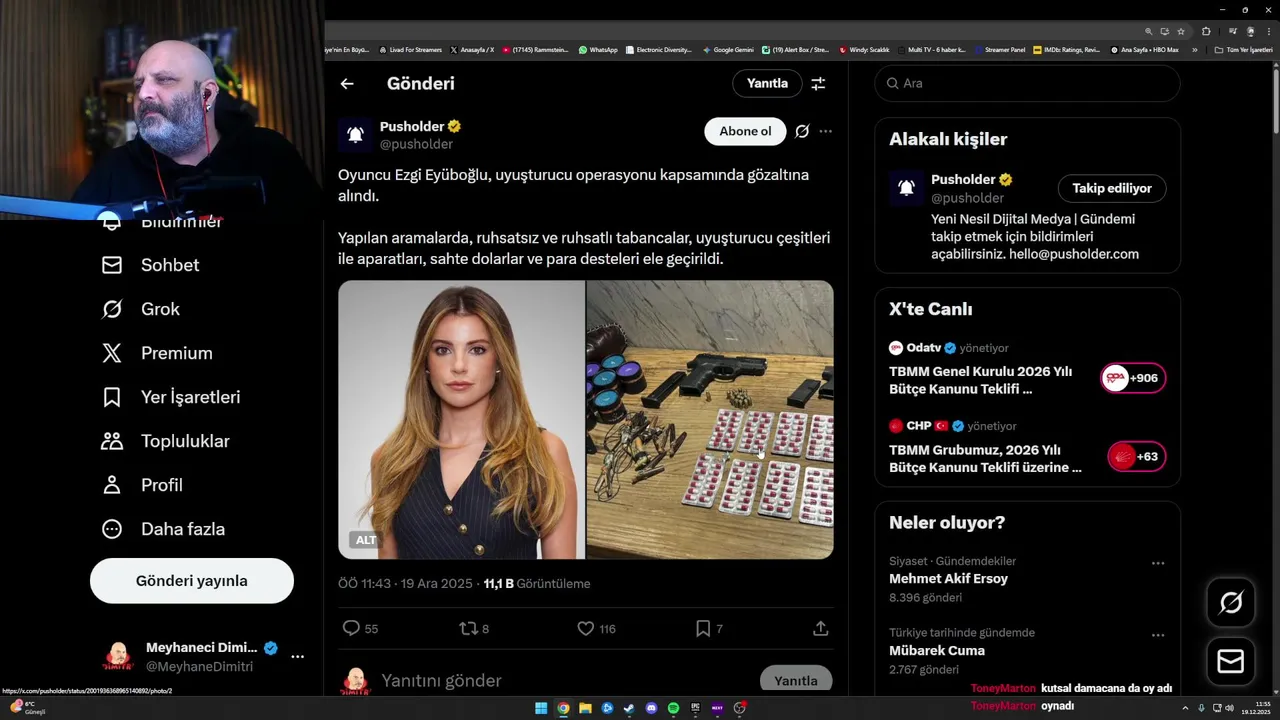Bookmark this page with the star icon
Image resolution: width=1280 pixels, height=720 pixels.
pyautogui.click(x=1181, y=31)
